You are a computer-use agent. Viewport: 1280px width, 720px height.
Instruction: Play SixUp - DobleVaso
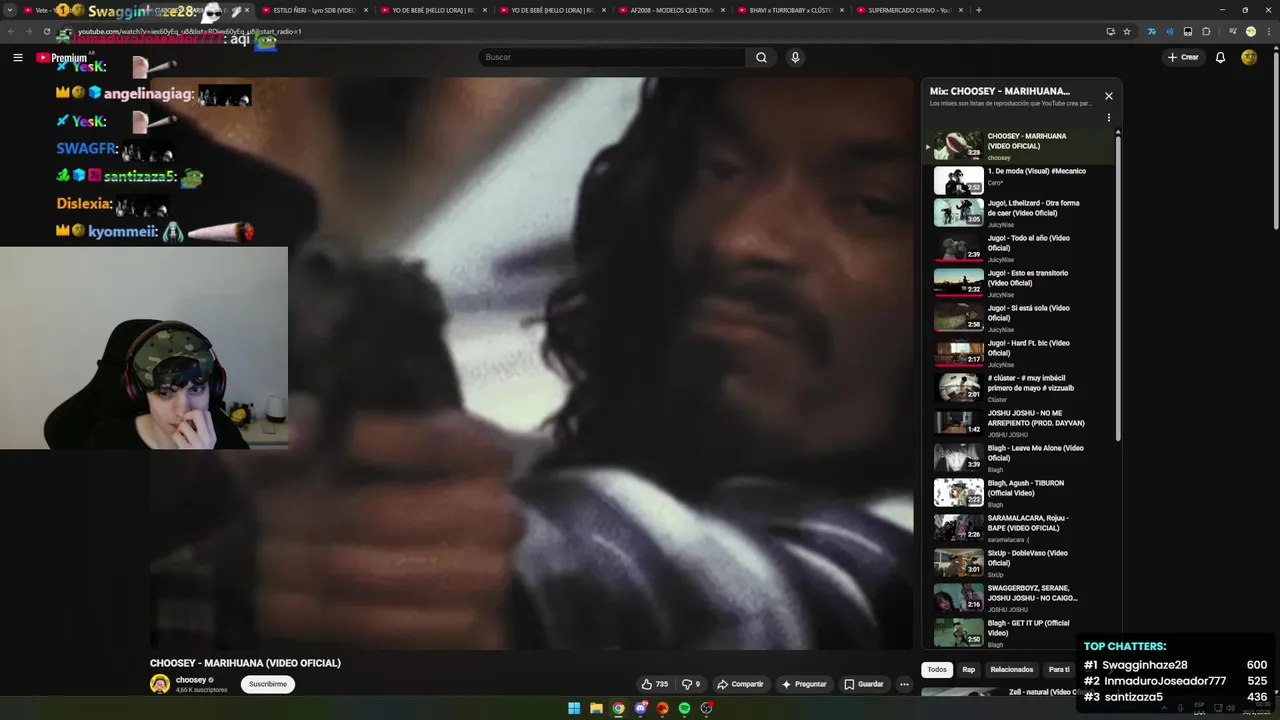[x=1017, y=563]
